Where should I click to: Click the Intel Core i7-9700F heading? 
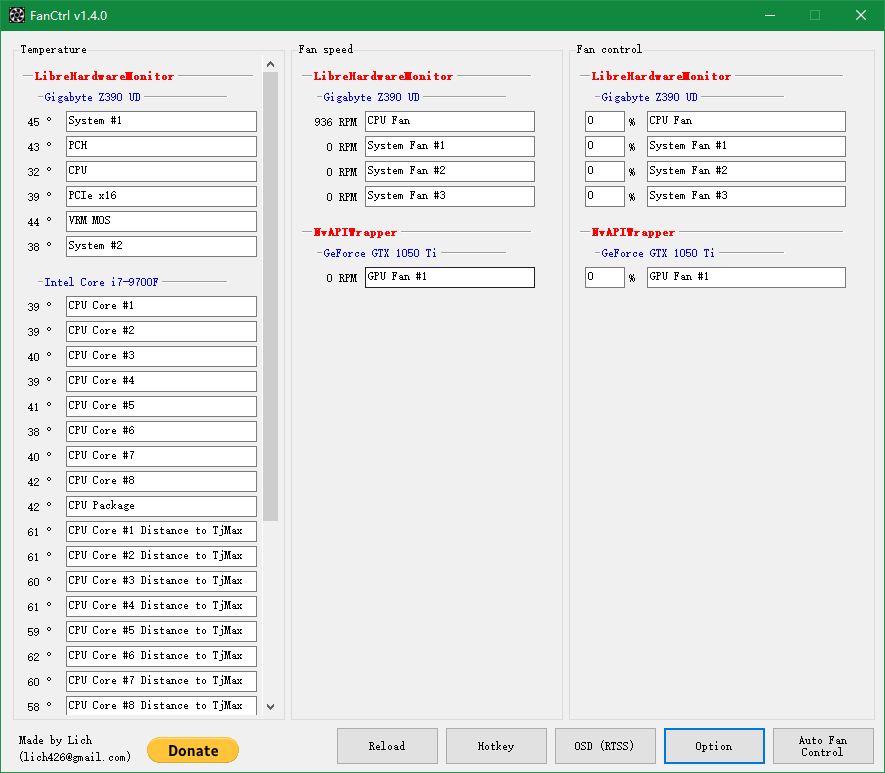coord(102,282)
